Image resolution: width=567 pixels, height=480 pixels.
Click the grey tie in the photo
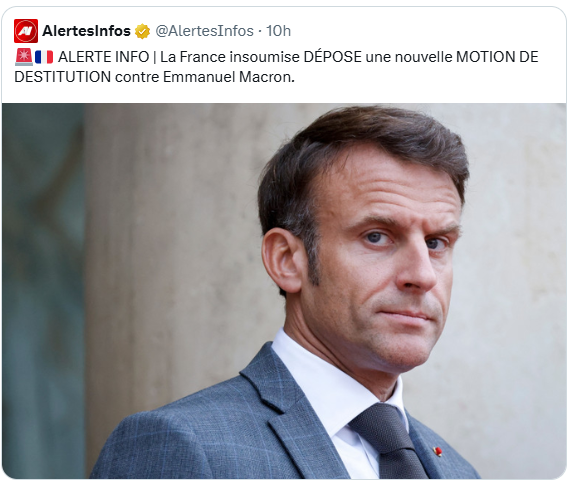pos(389,439)
